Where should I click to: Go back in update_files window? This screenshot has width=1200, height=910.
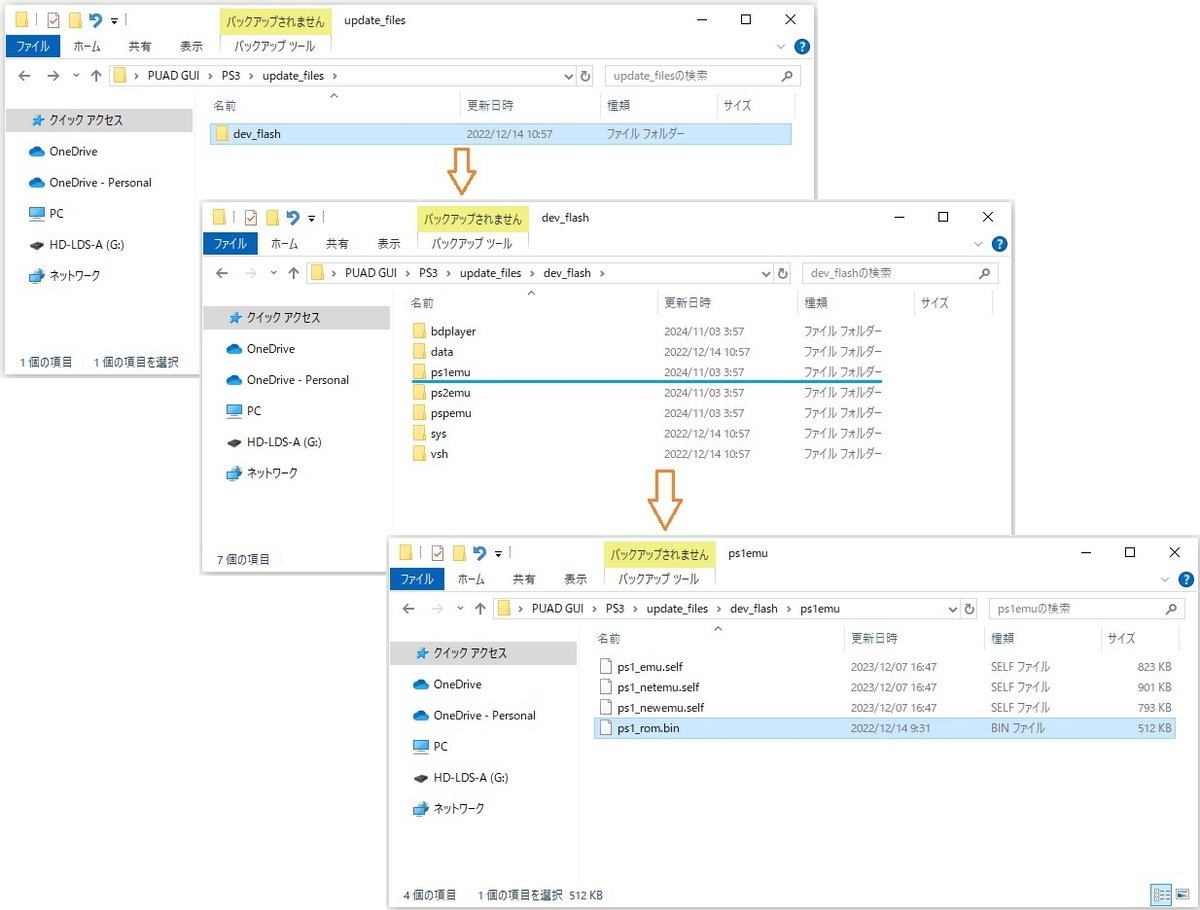(24, 75)
